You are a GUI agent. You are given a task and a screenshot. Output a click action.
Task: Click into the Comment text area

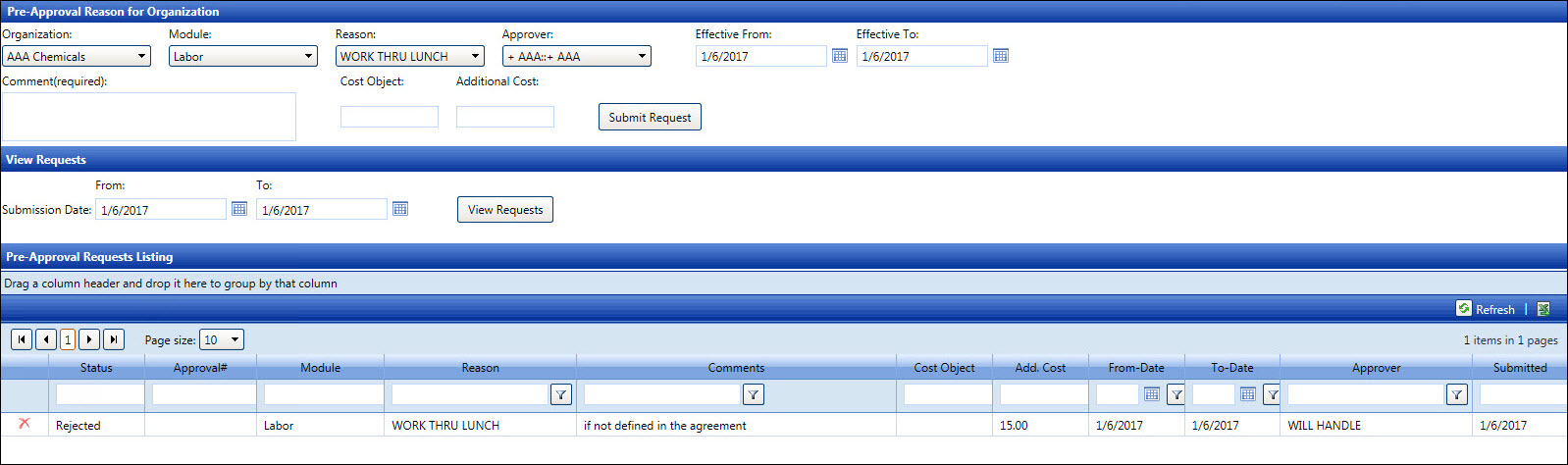(x=148, y=117)
